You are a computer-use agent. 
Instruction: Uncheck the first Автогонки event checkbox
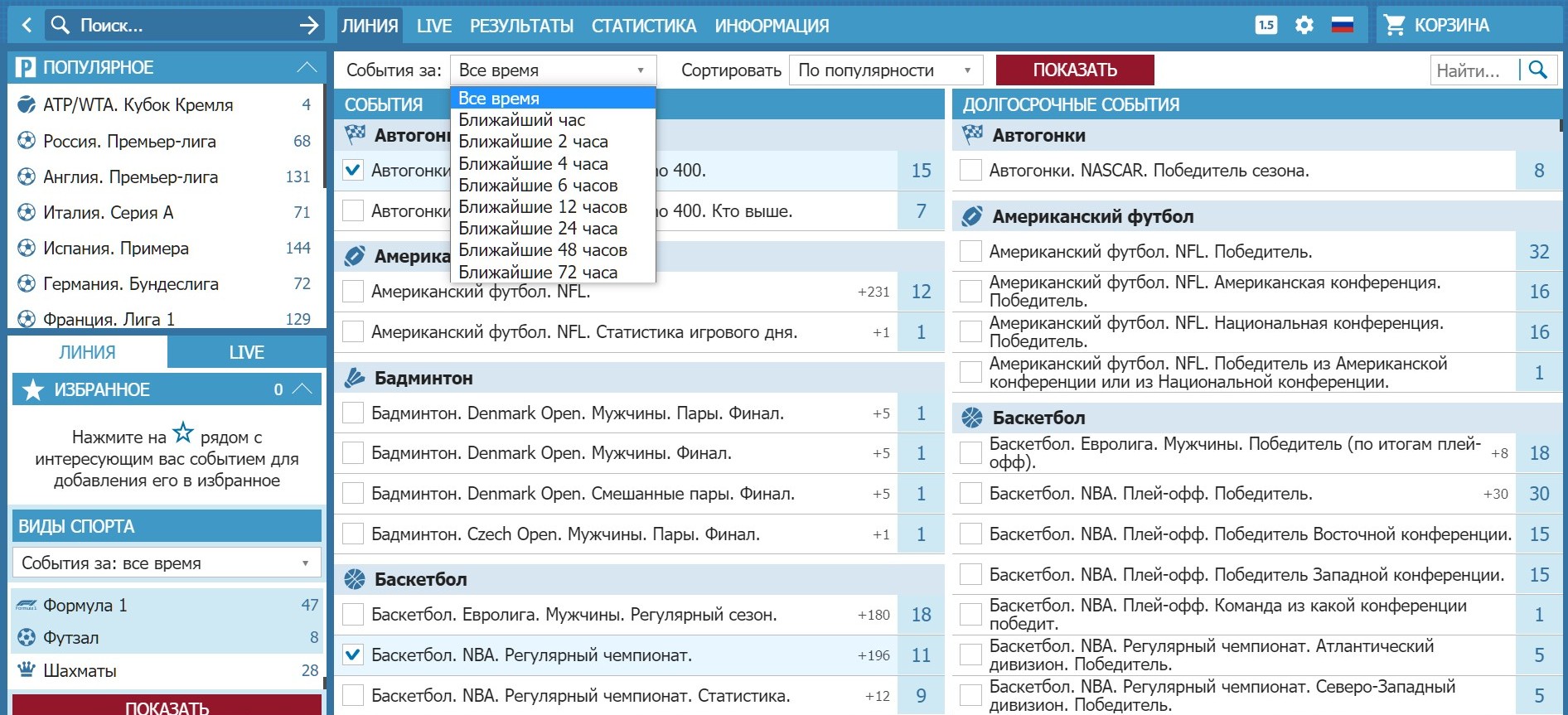tap(353, 170)
